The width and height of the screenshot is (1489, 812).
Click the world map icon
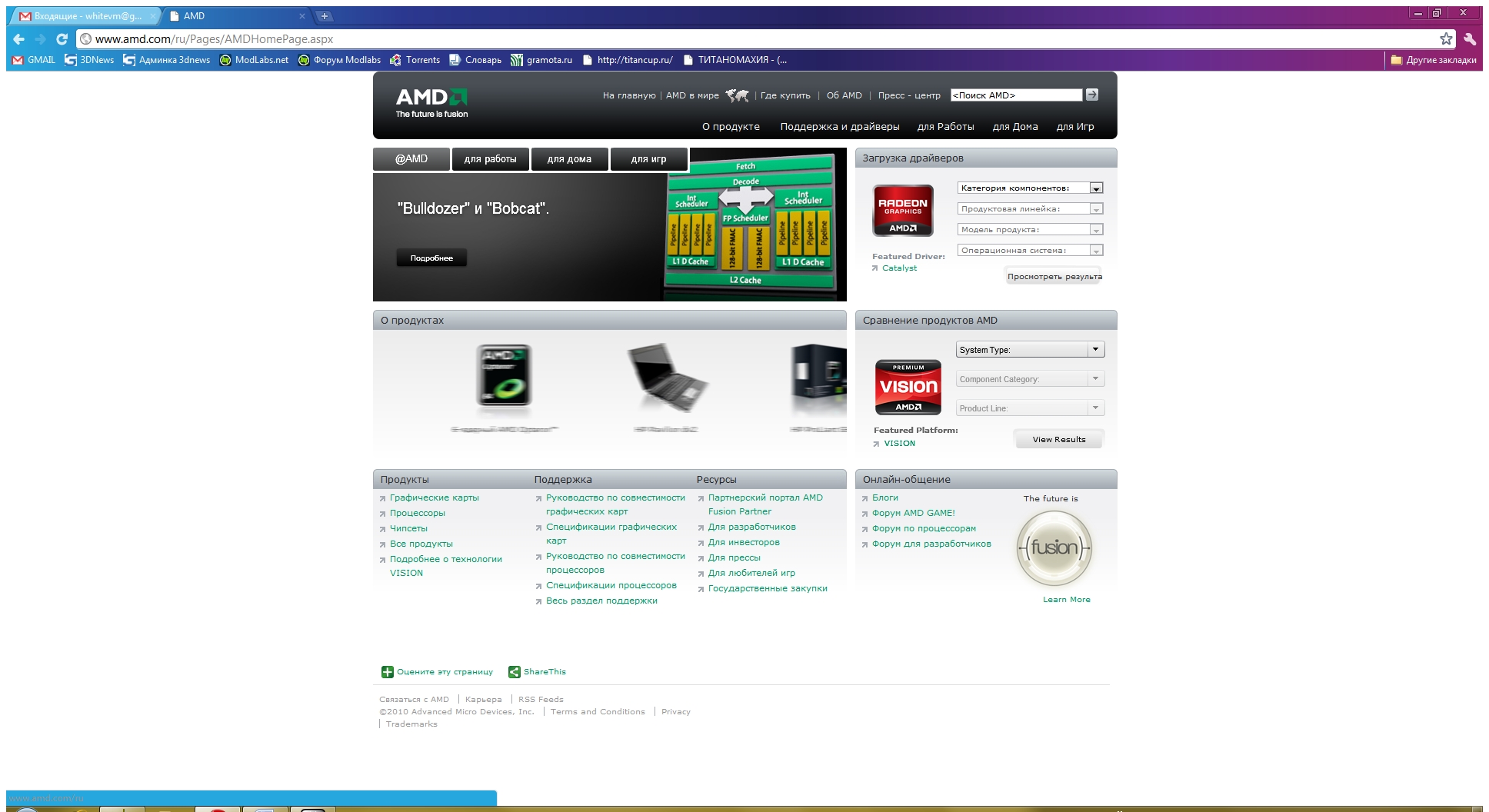coord(737,95)
